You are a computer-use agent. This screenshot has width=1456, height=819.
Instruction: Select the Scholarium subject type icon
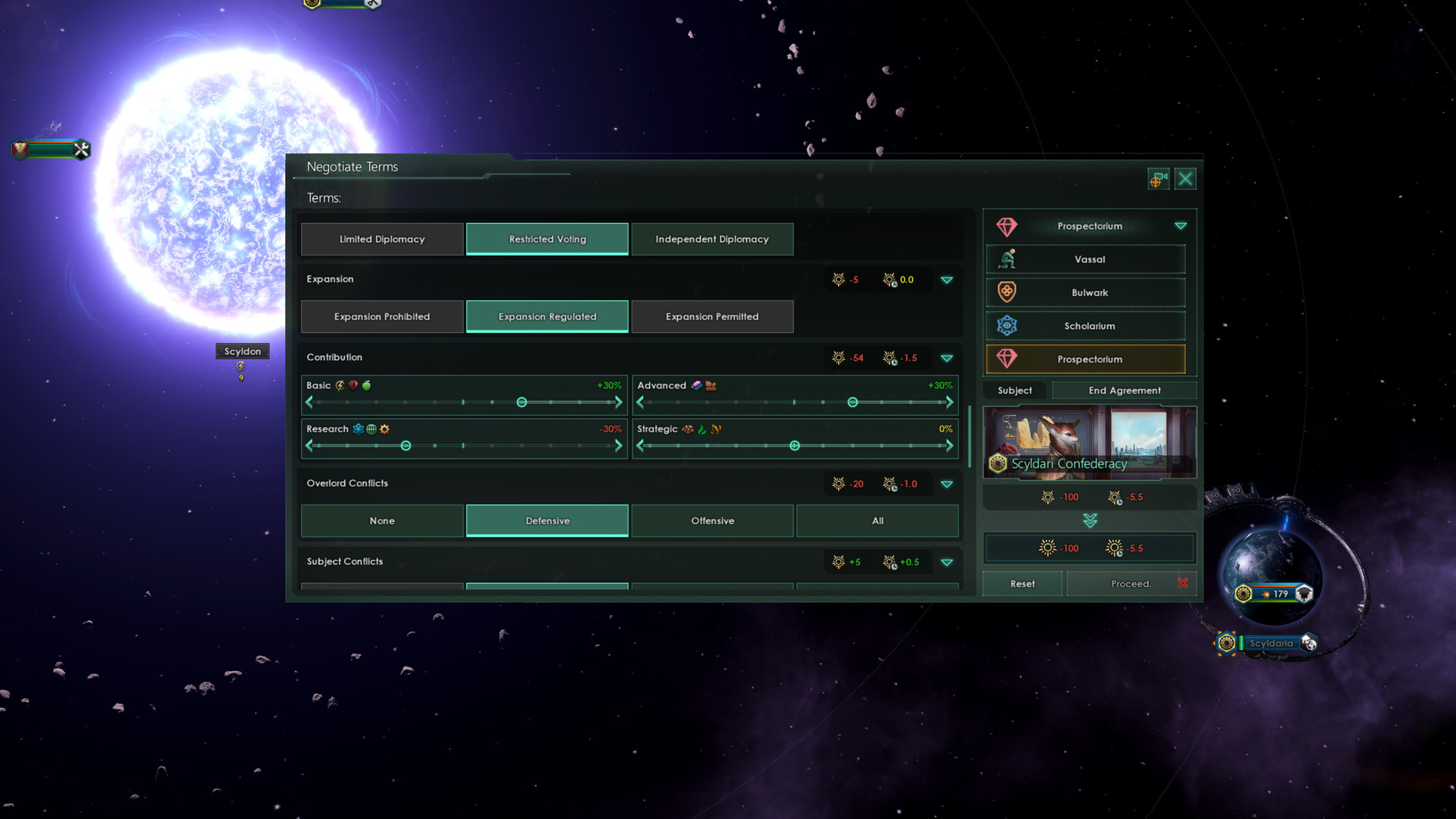coord(1007,324)
